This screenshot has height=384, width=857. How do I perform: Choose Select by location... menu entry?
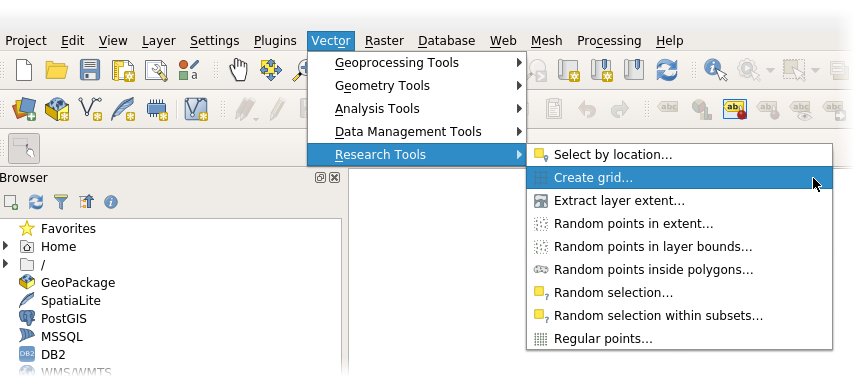click(679, 155)
